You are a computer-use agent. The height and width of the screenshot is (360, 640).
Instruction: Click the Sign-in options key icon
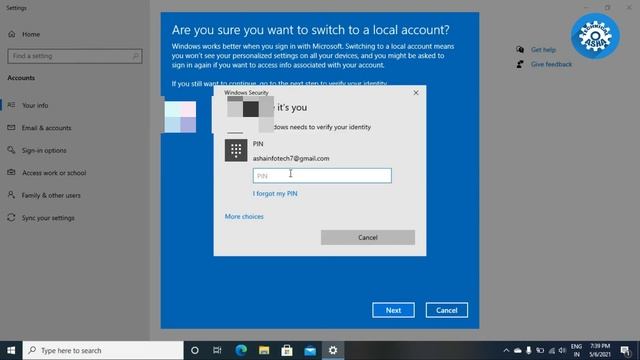click(x=11, y=150)
